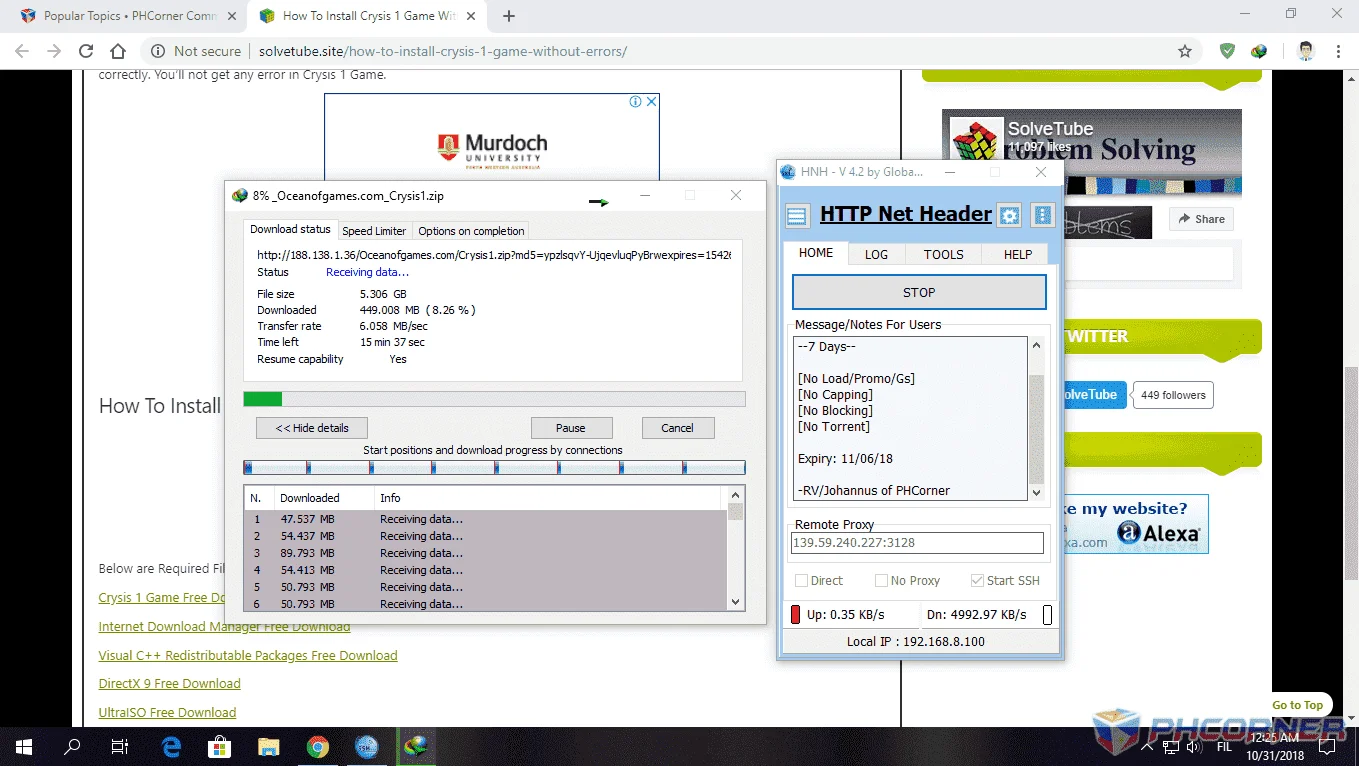Tick the No Proxy checkbox
The image size is (1359, 766).
[x=881, y=581]
